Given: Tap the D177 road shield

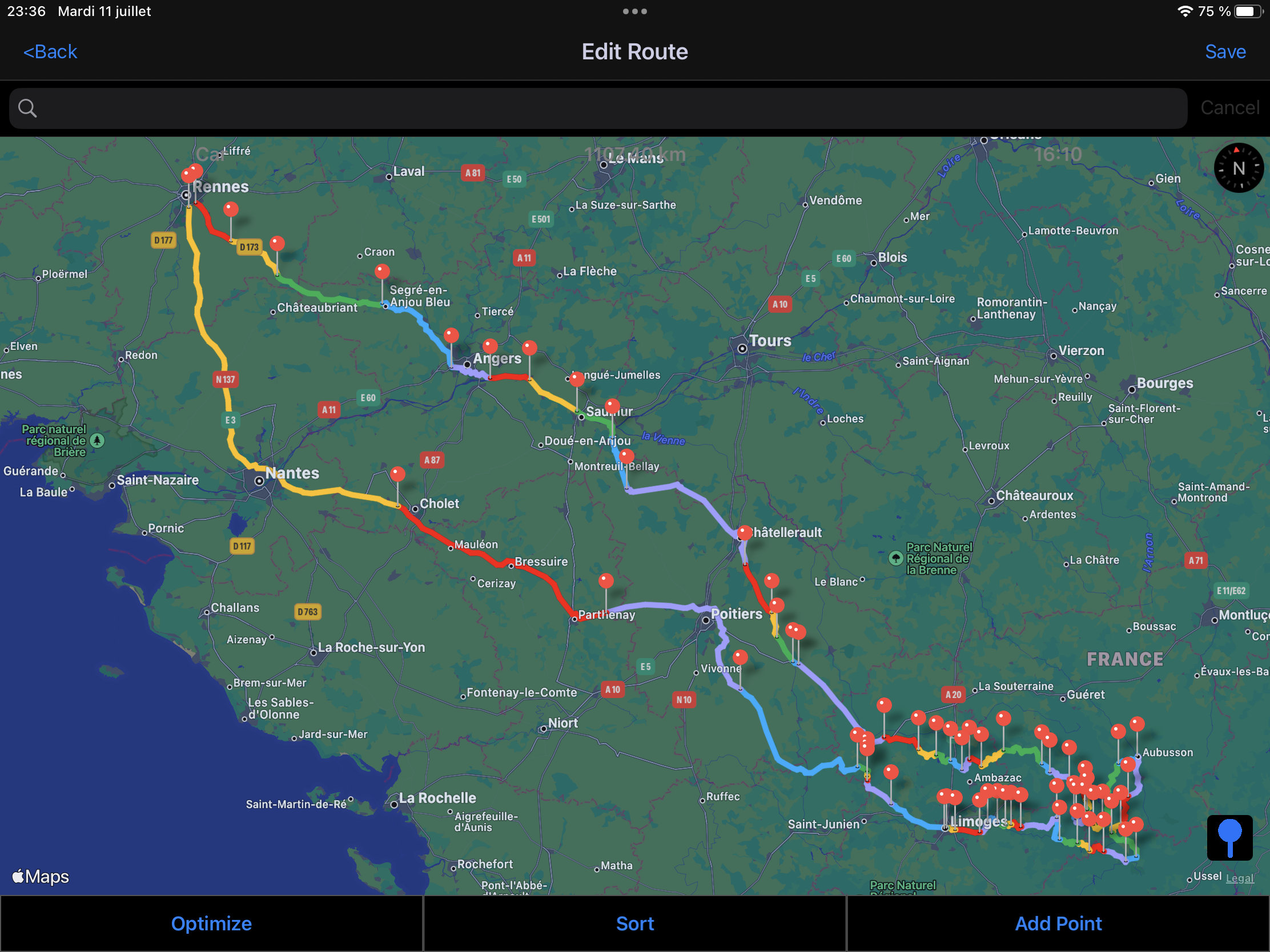Looking at the screenshot, I should click(164, 240).
